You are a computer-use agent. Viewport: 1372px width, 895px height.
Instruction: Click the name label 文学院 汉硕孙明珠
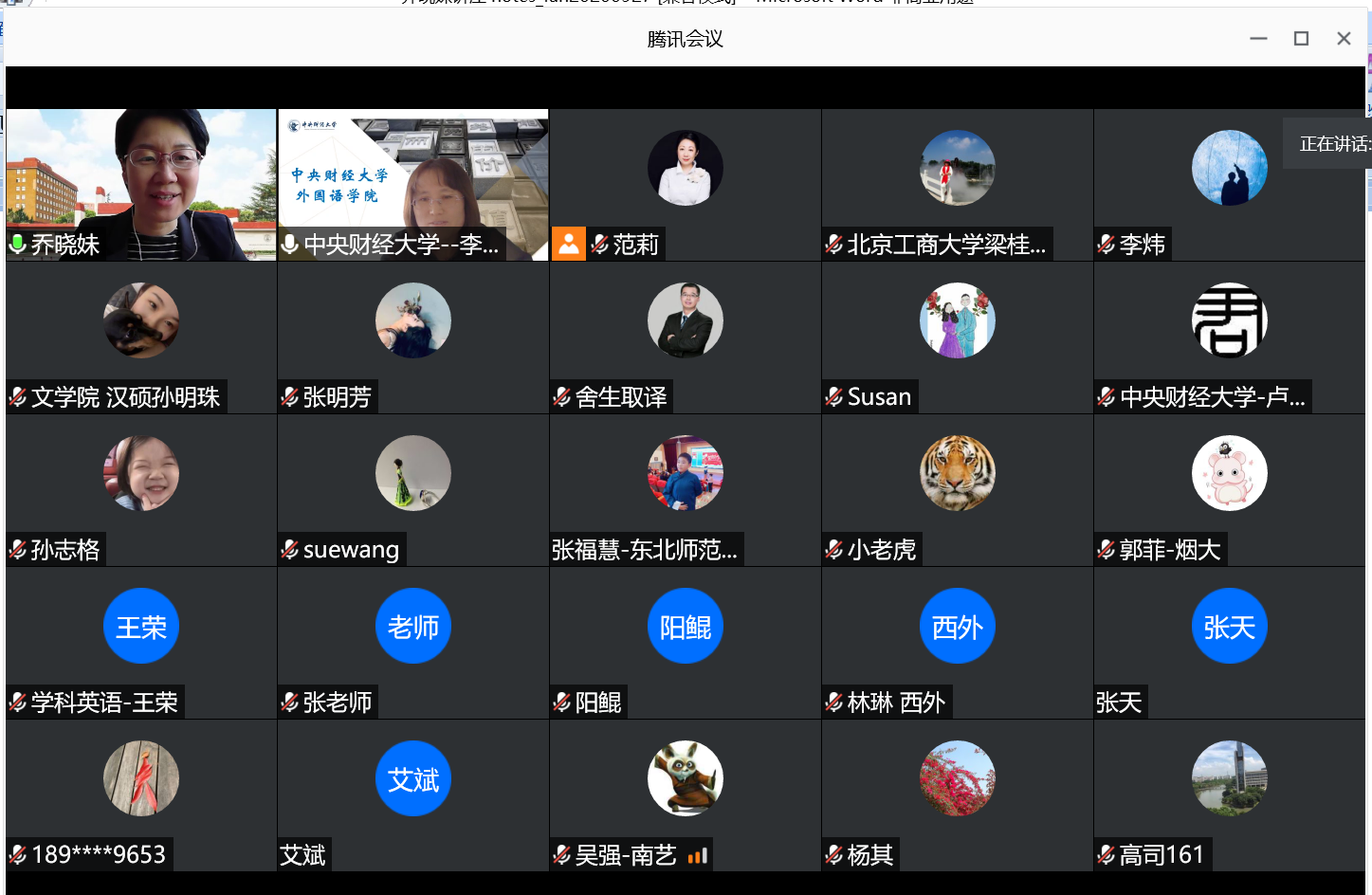click(125, 397)
